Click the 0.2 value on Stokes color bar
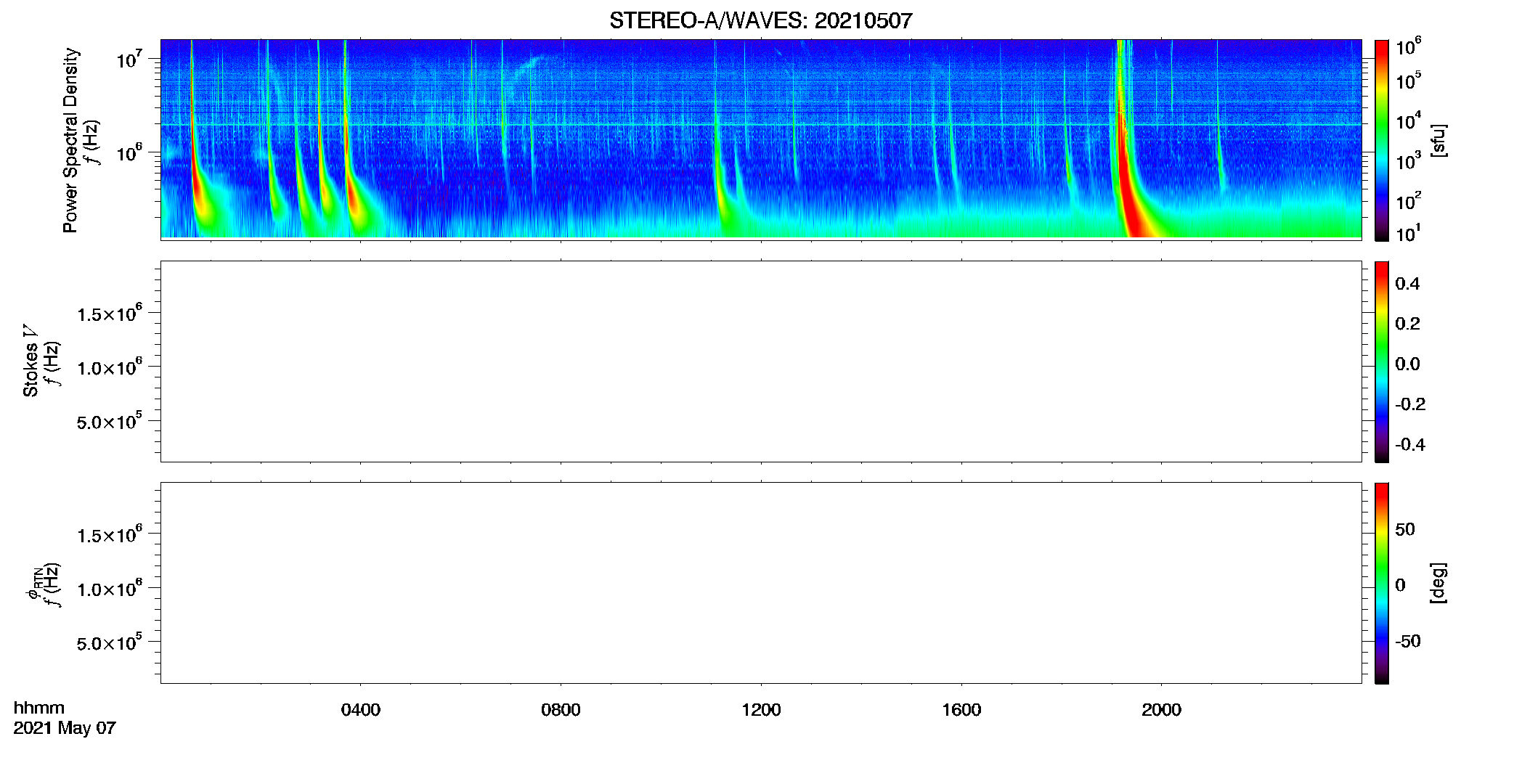 pos(1407,324)
